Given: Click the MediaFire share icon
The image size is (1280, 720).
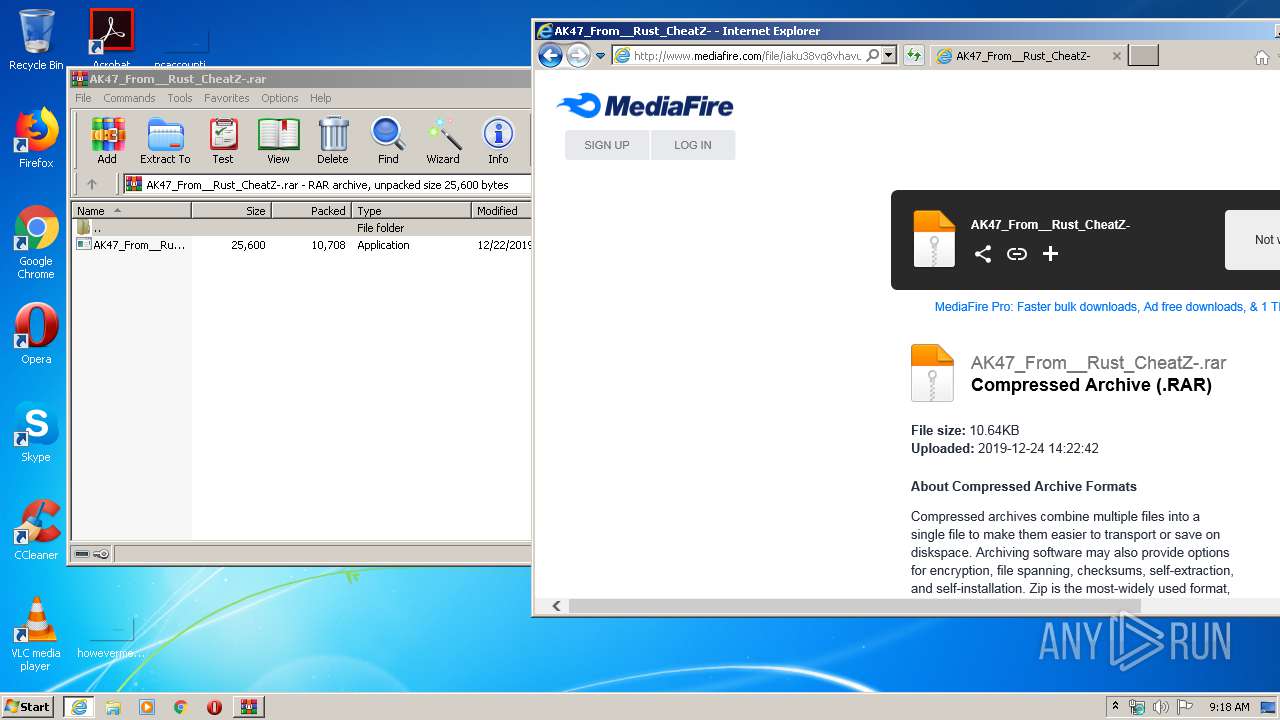Looking at the screenshot, I should click(x=983, y=254).
